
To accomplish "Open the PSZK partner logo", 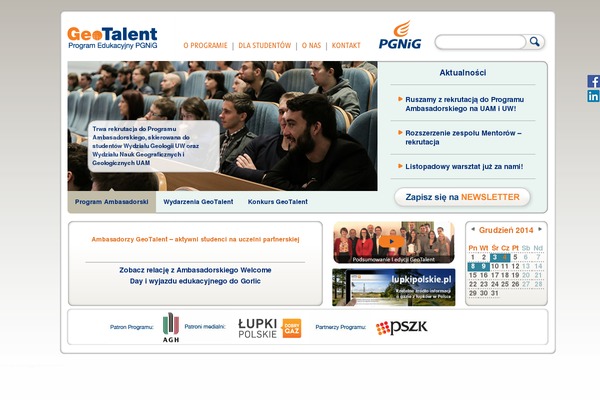I will 402,327.
